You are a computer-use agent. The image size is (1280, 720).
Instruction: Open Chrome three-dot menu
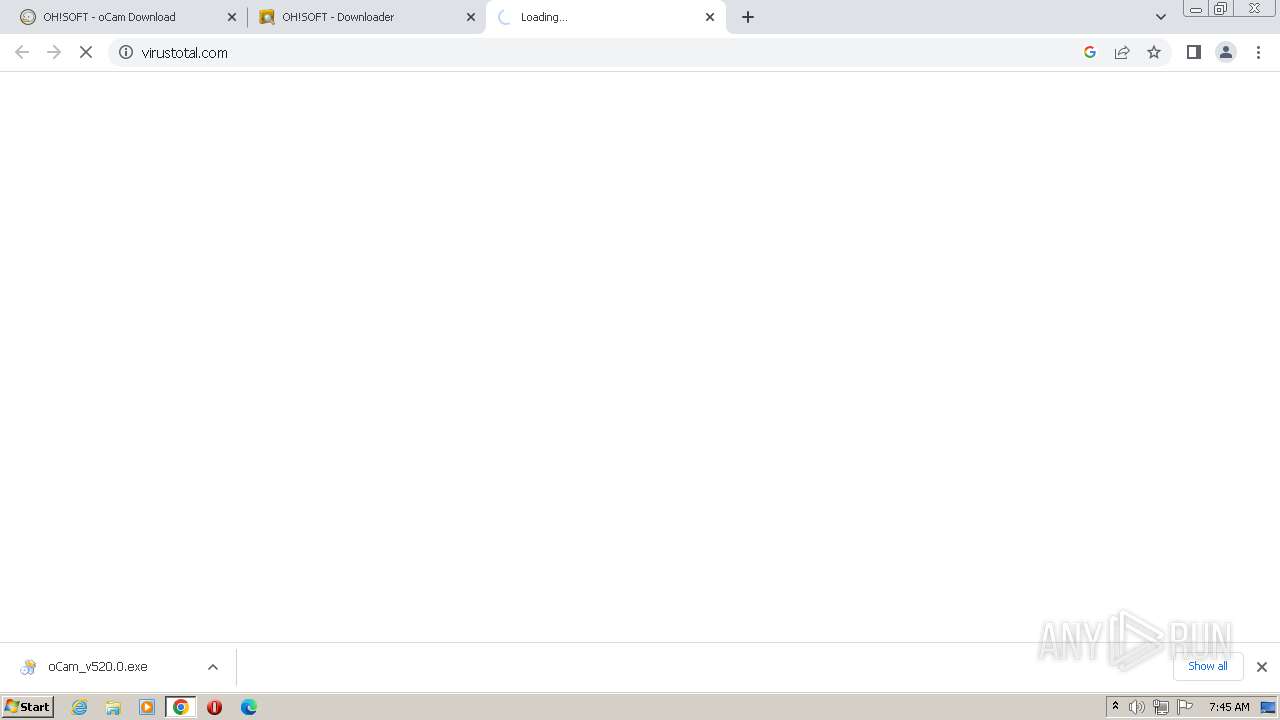click(1259, 52)
